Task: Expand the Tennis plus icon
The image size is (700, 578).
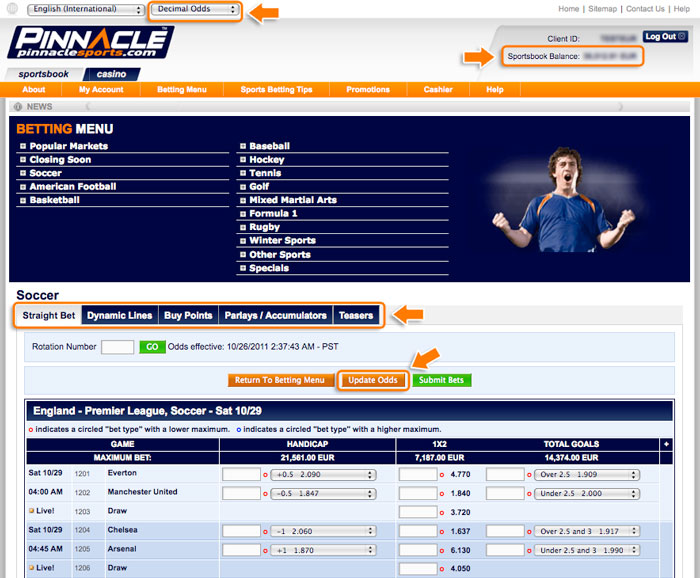Action: (243, 173)
